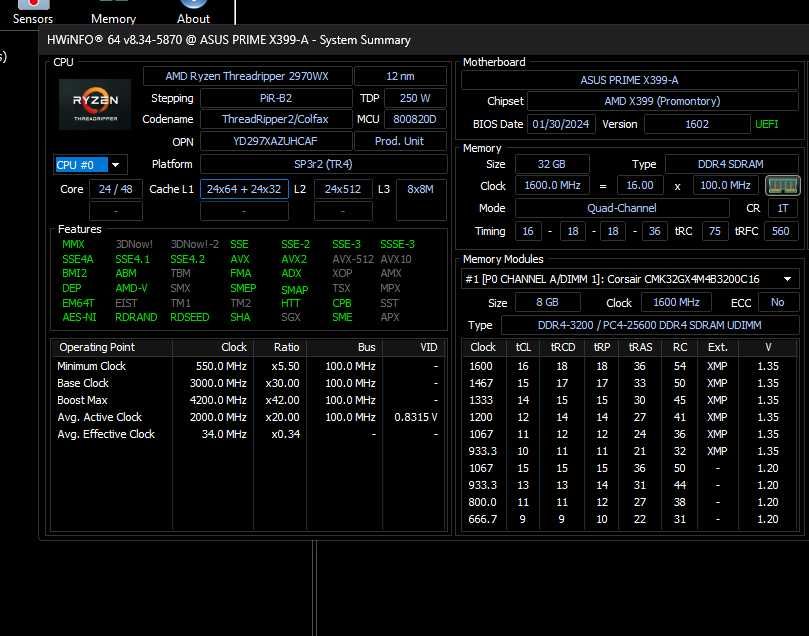Open the Memory toolbar button
809x636 pixels.
[x=113, y=12]
